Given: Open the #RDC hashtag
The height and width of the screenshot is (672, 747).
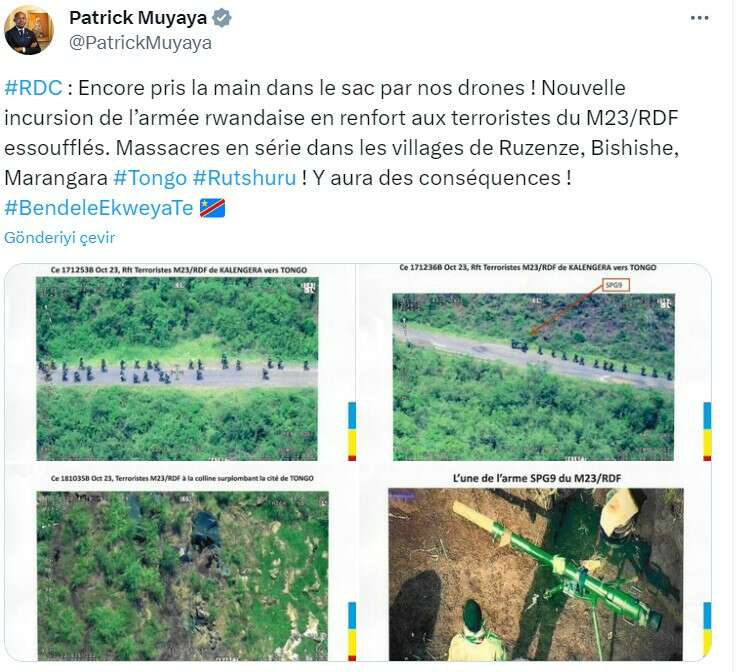Looking at the screenshot, I should coord(33,88).
